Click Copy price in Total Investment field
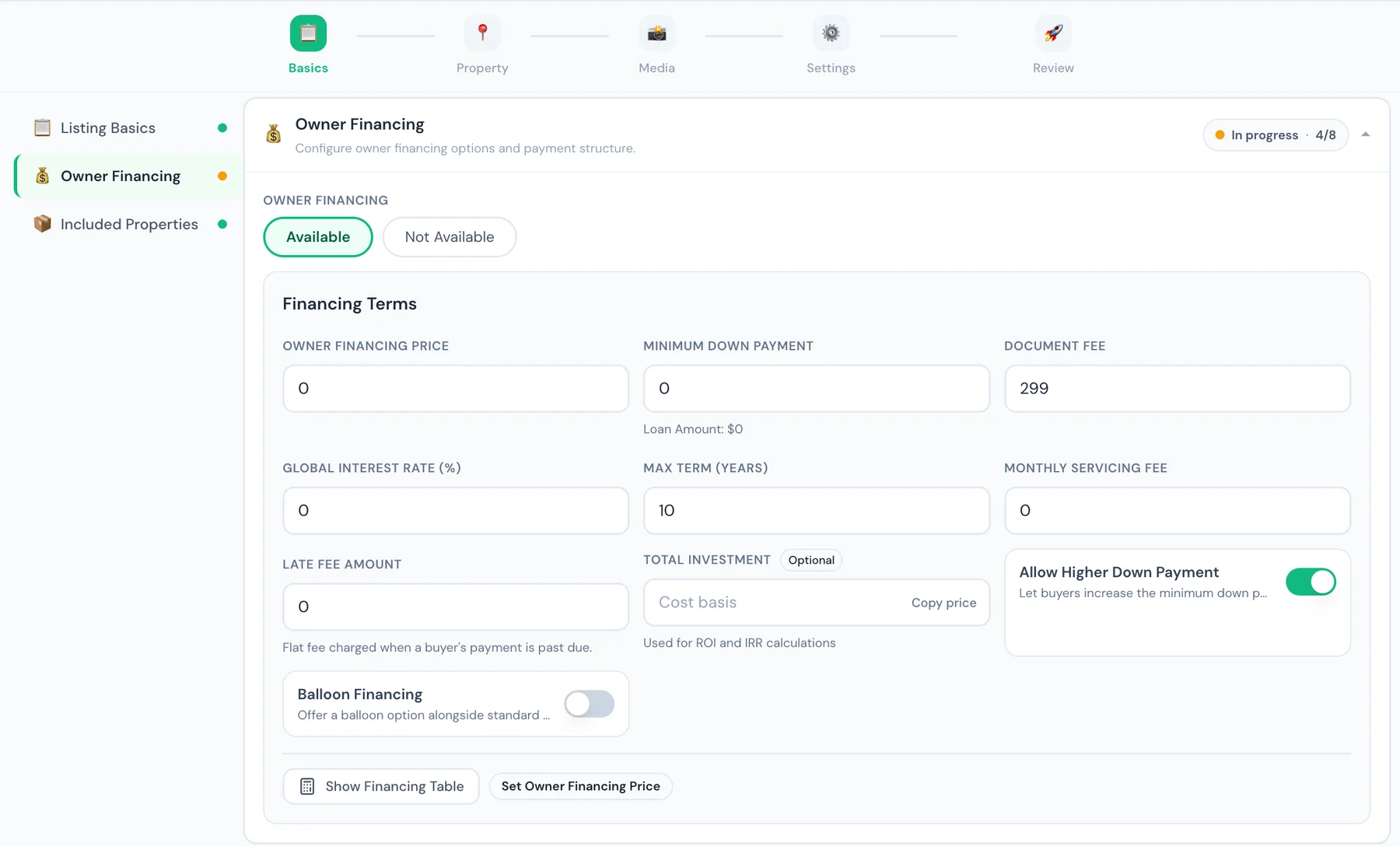This screenshot has width=1400, height=846. pos(943,603)
